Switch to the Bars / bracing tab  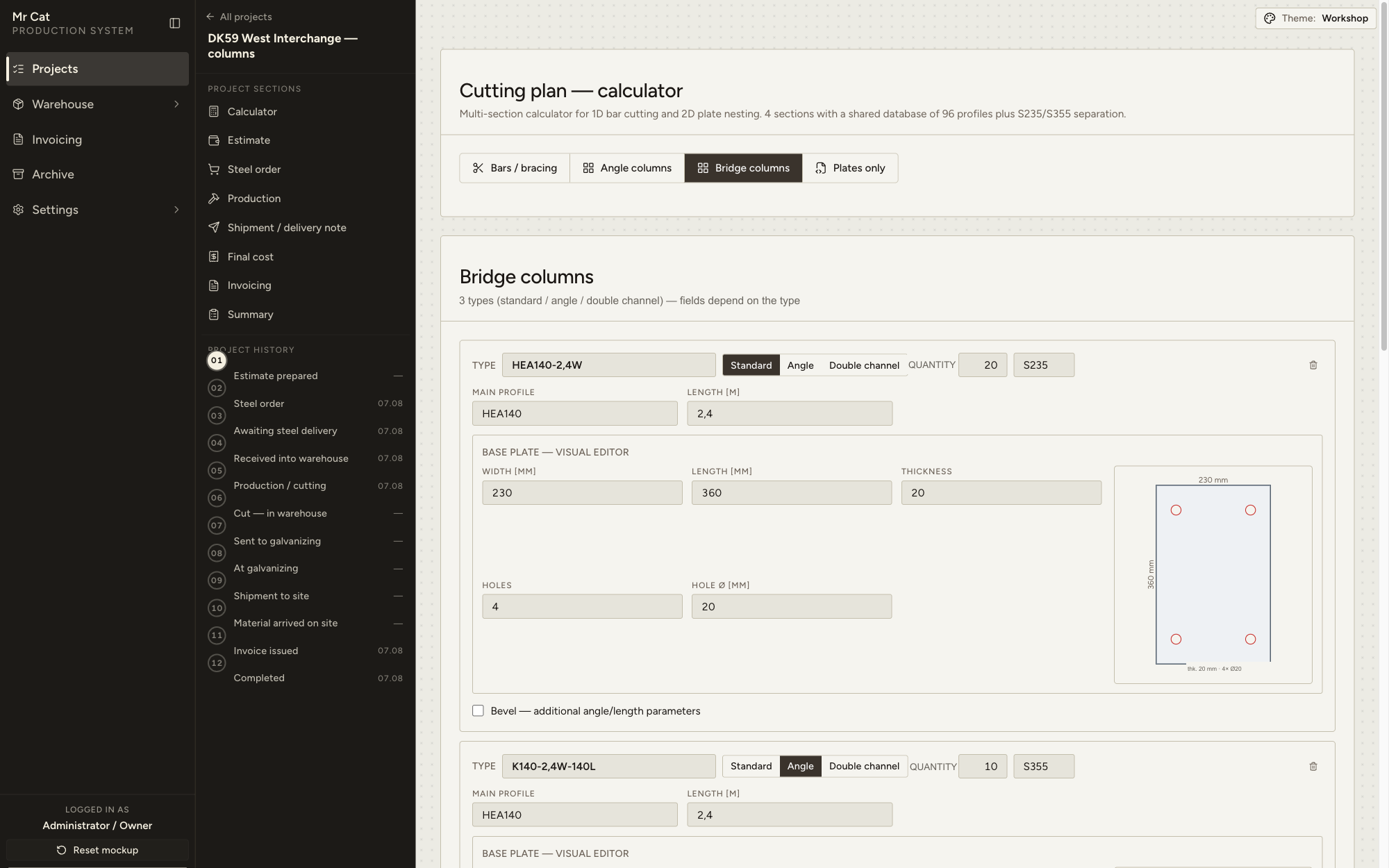point(515,168)
